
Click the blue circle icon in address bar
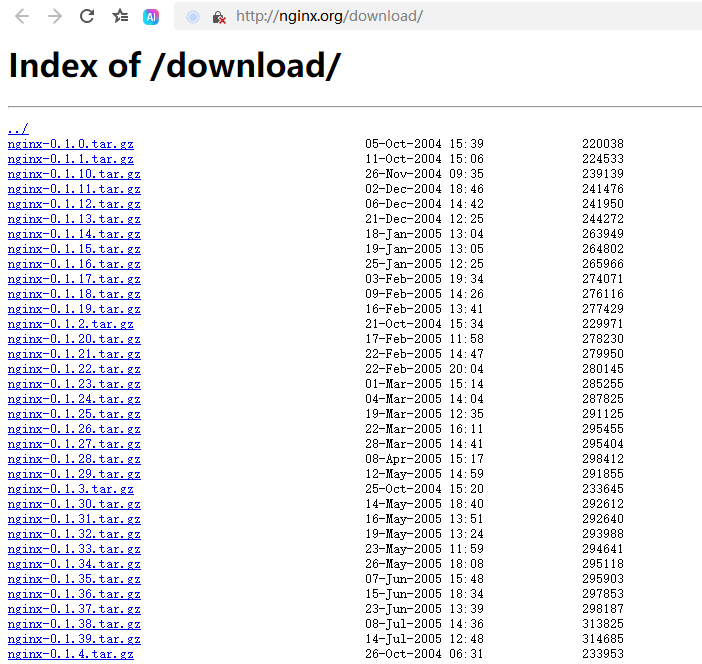(x=193, y=17)
